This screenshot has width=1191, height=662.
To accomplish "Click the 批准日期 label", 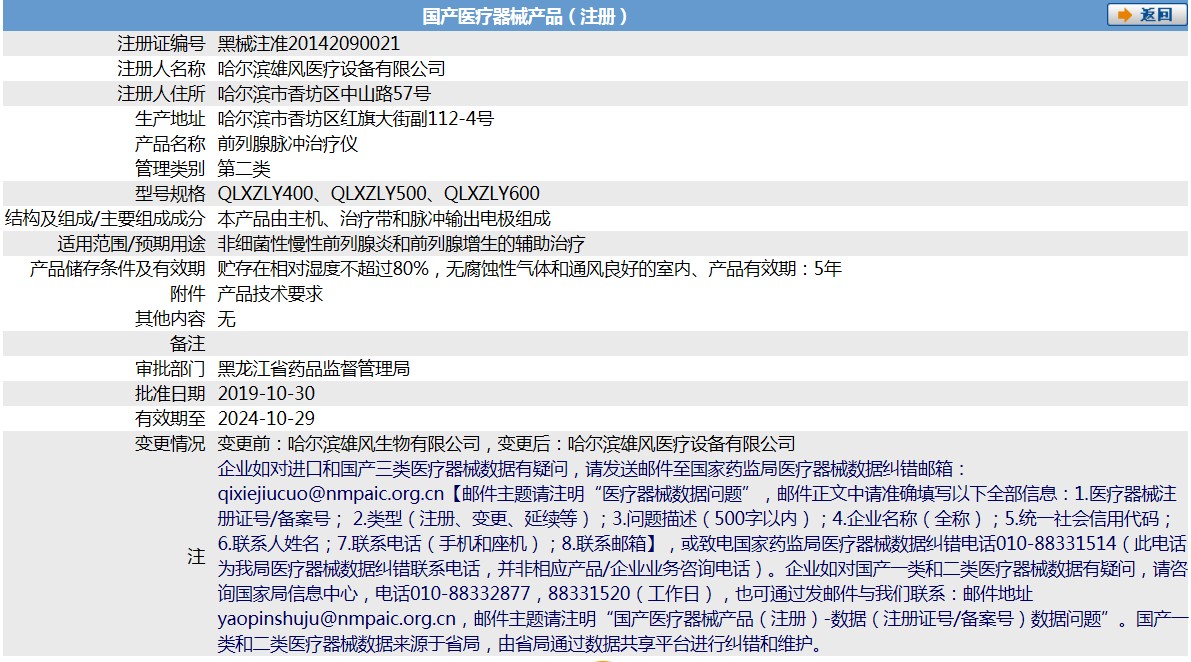I will tap(170, 393).
